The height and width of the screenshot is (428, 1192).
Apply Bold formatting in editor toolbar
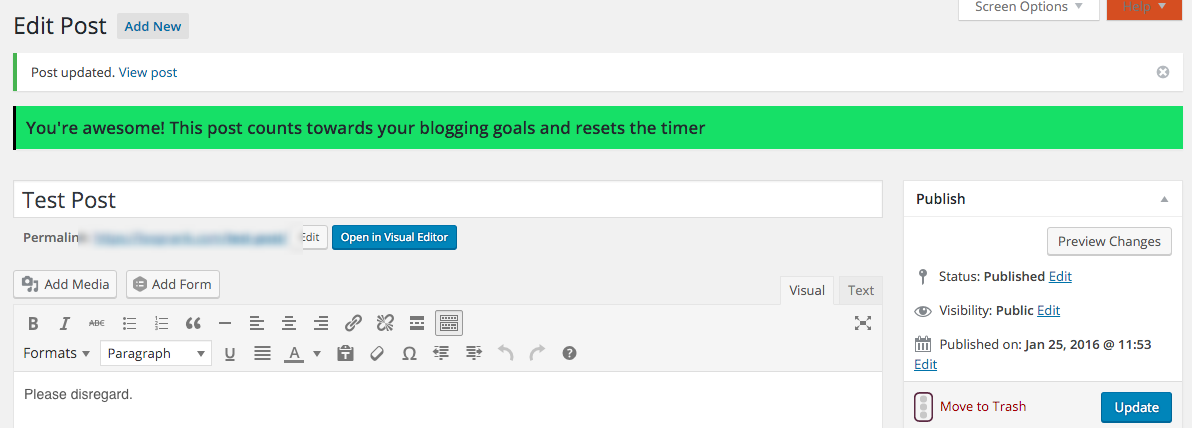click(33, 324)
